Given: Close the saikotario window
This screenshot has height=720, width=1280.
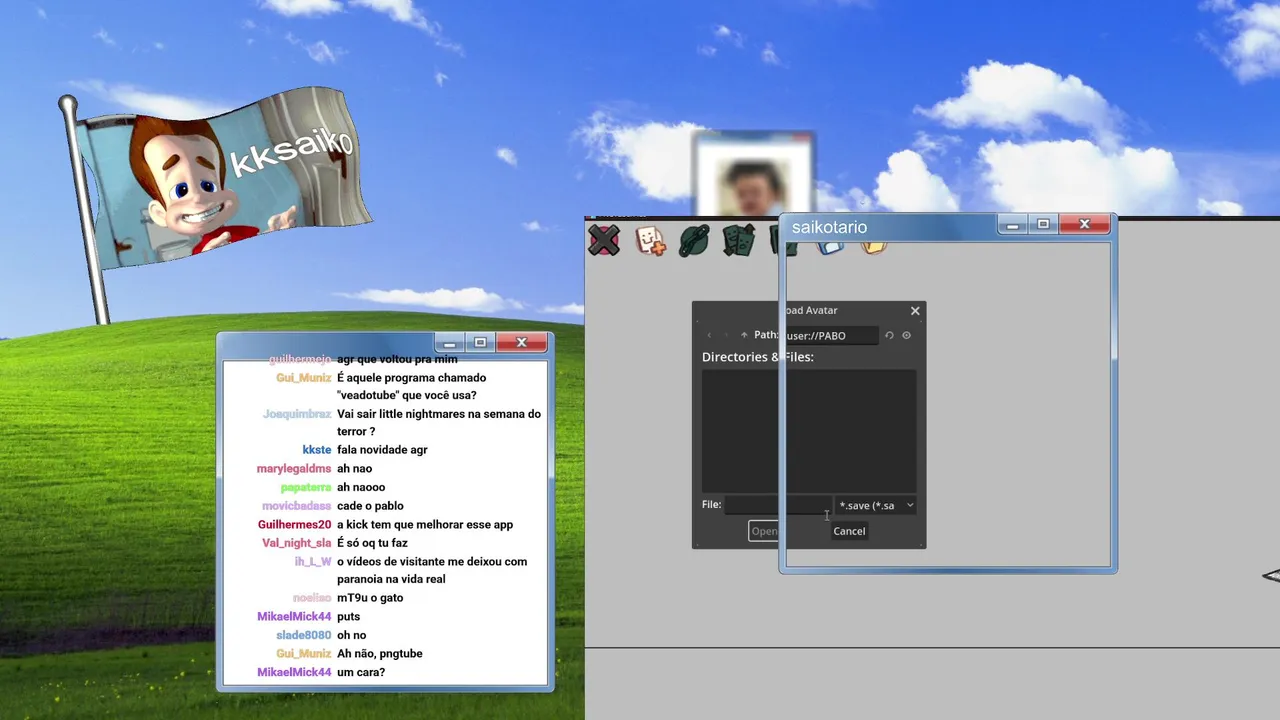Looking at the screenshot, I should (x=1084, y=225).
